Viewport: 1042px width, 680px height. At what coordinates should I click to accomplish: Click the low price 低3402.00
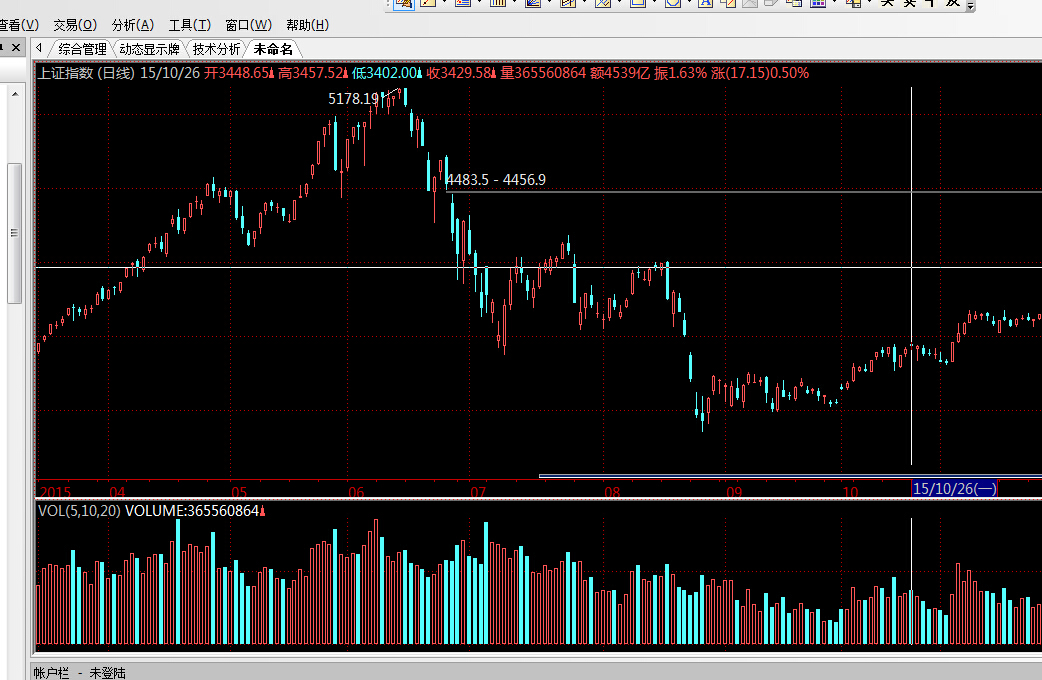click(x=385, y=73)
